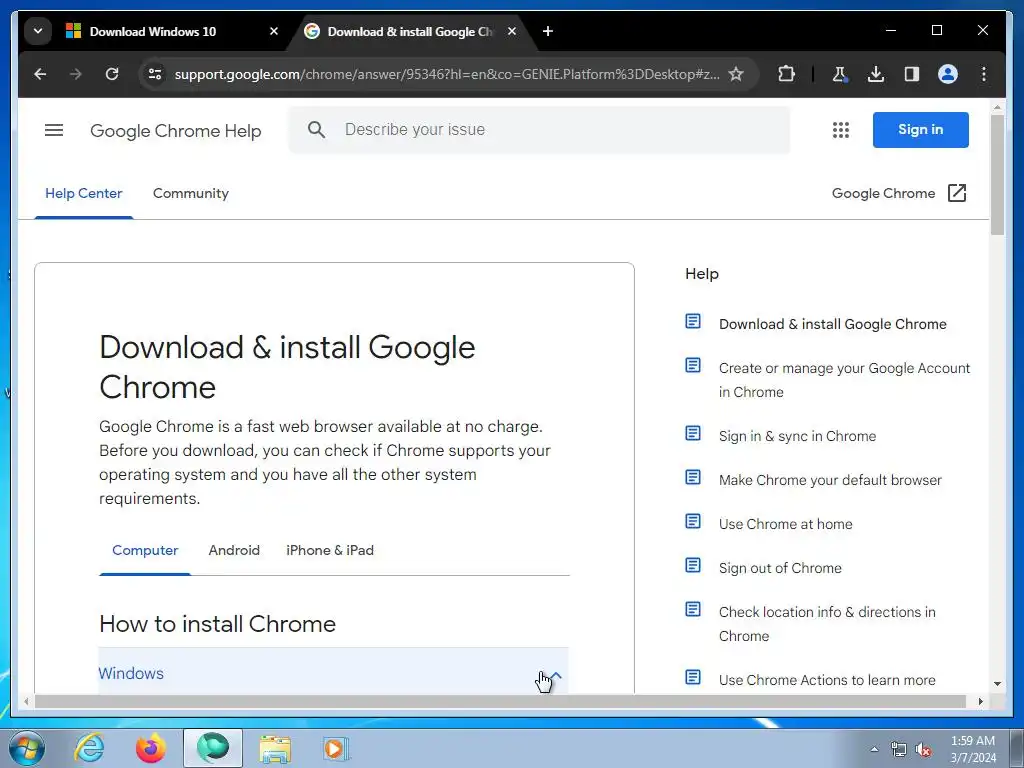Open the Downloads toolbar icon
This screenshot has height=768, width=1024.
click(x=876, y=74)
